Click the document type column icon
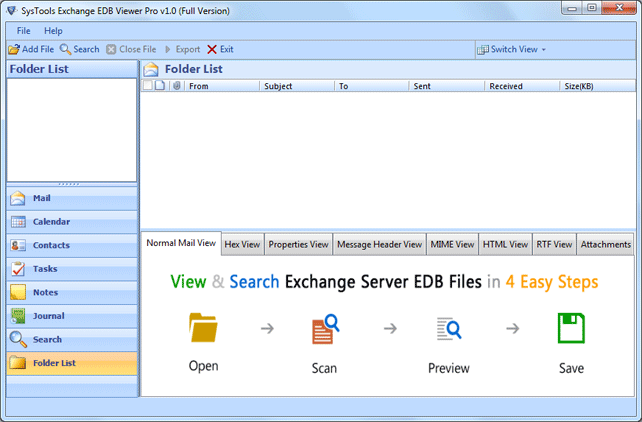This screenshot has height=422, width=642. point(160,86)
